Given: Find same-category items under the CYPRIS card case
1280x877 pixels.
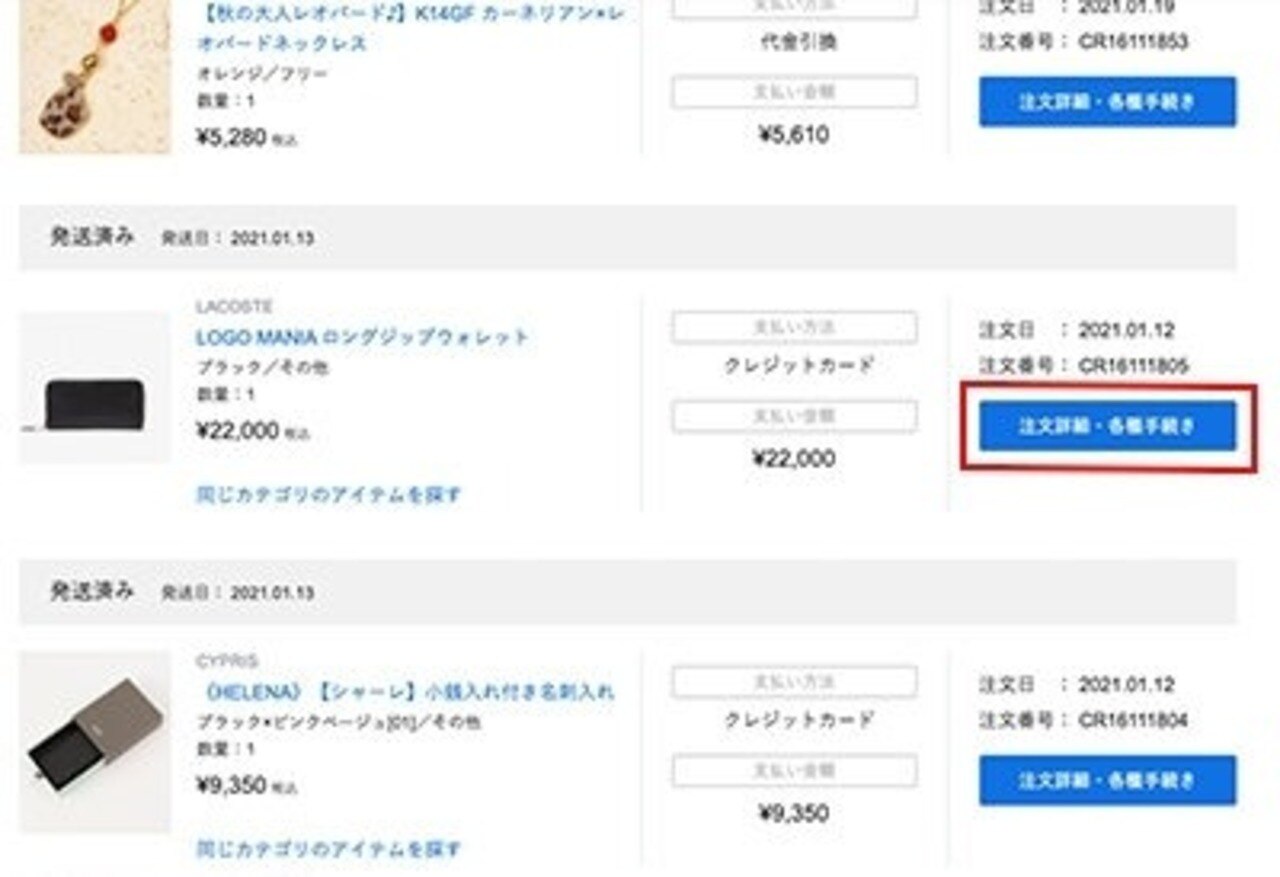Looking at the screenshot, I should (328, 850).
